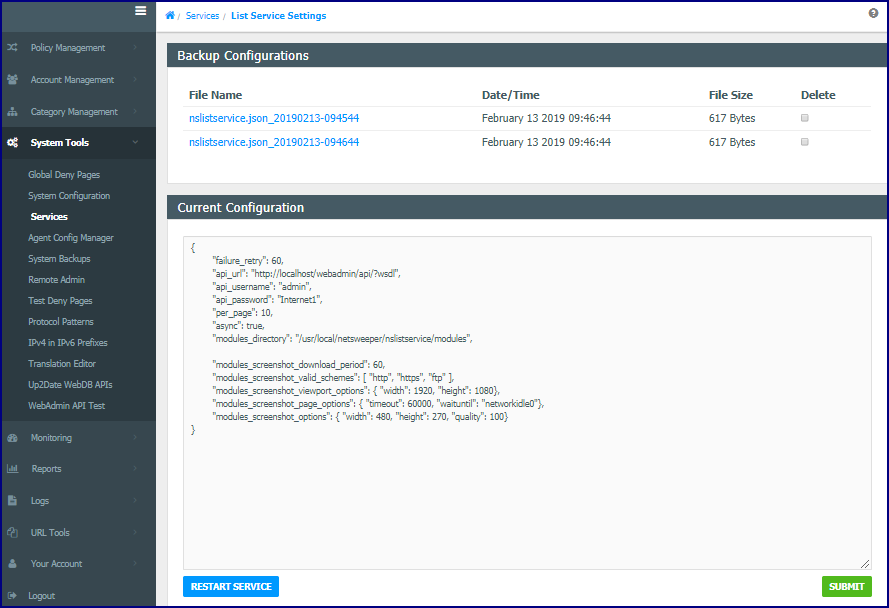Viewport: 889px width, 608px height.
Task: Open IPv4 in IPv6 Prefixes
Action: 67,343
